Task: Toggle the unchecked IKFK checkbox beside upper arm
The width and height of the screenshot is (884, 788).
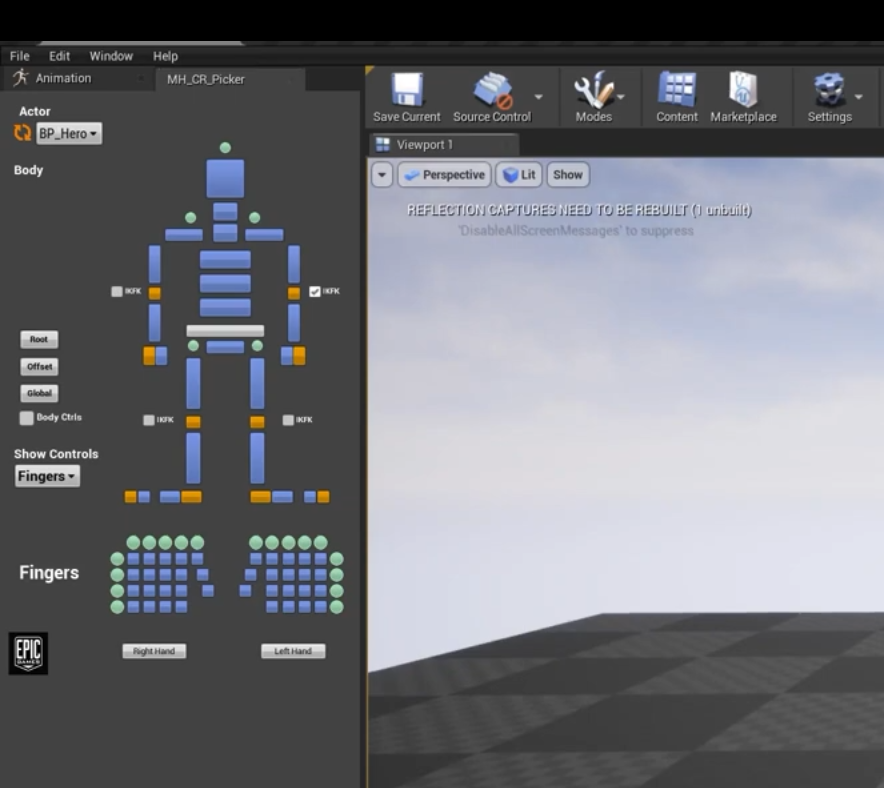Action: click(117, 291)
